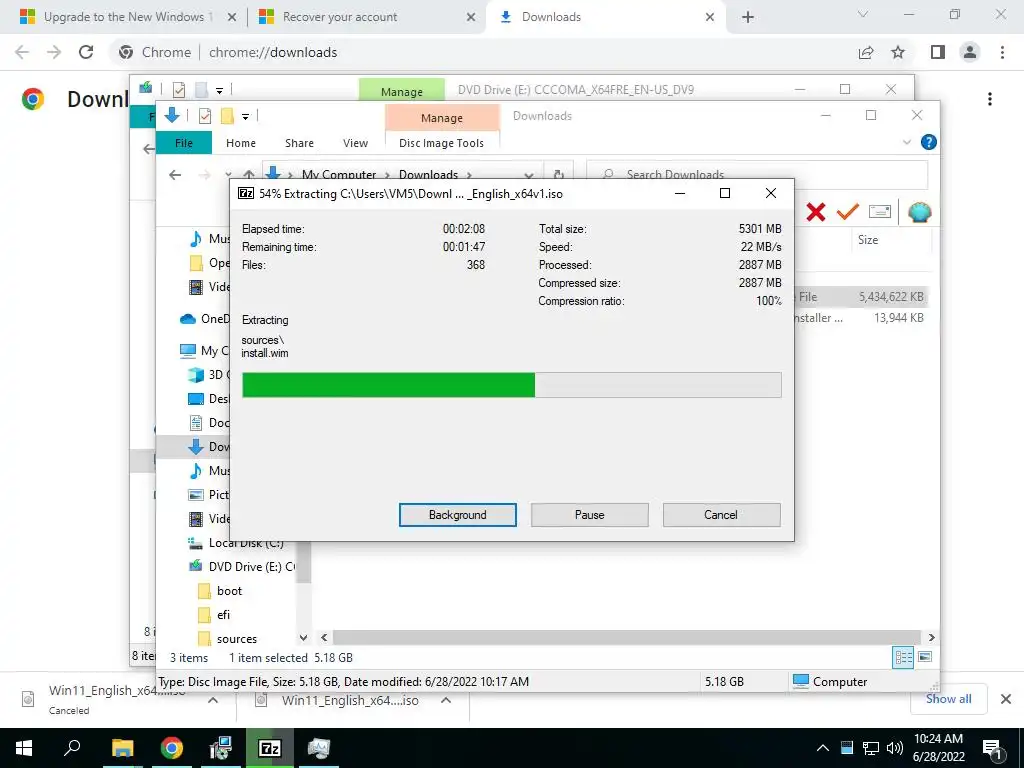Open explorer Help question mark
This screenshot has width=1024, height=768.
(x=928, y=142)
